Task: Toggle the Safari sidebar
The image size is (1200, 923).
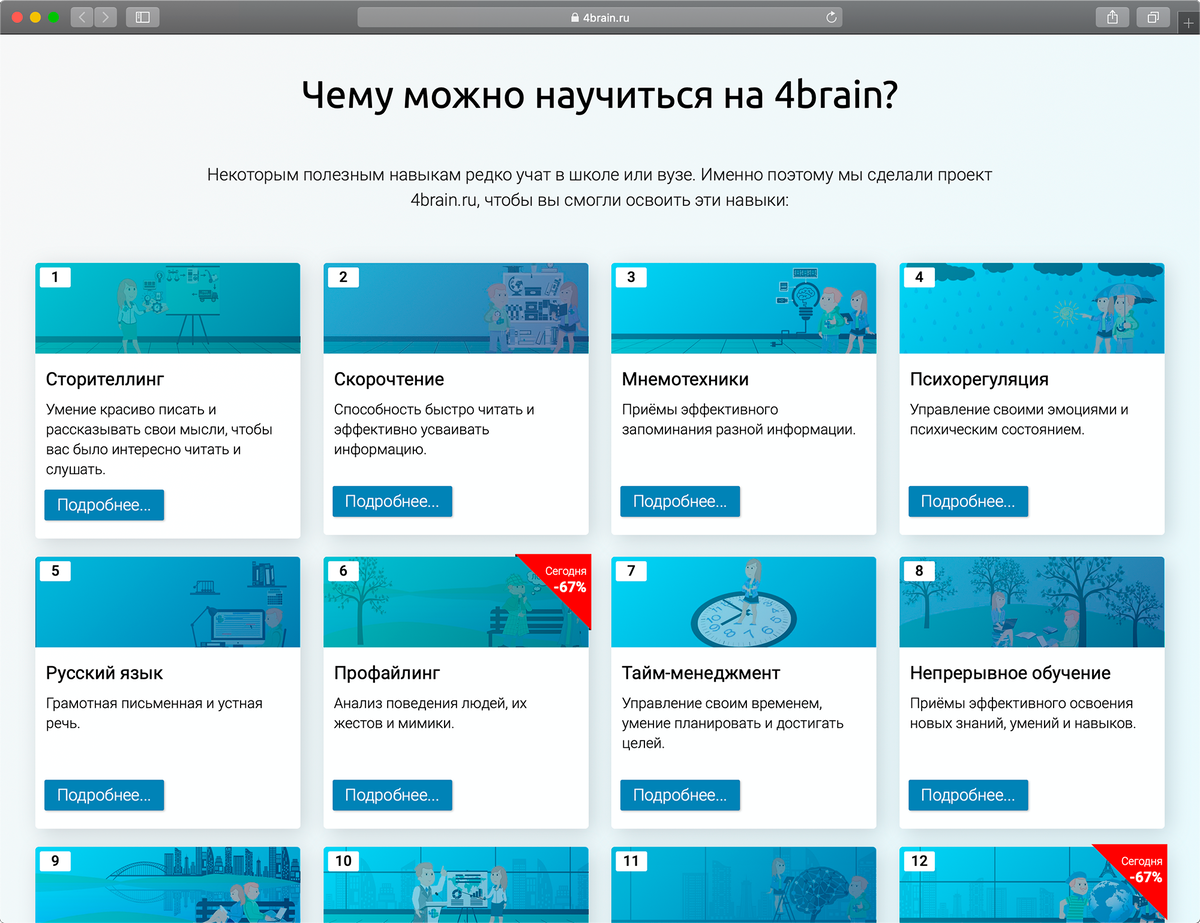Action: click(142, 17)
